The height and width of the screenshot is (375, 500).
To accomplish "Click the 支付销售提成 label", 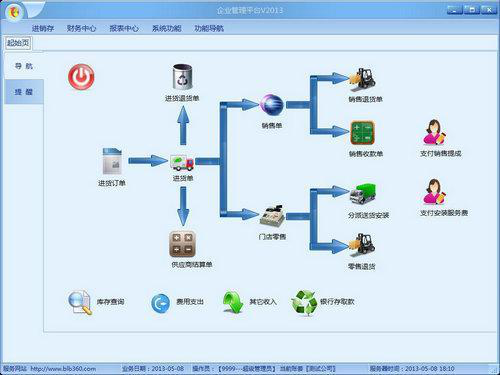I will (x=441, y=154).
